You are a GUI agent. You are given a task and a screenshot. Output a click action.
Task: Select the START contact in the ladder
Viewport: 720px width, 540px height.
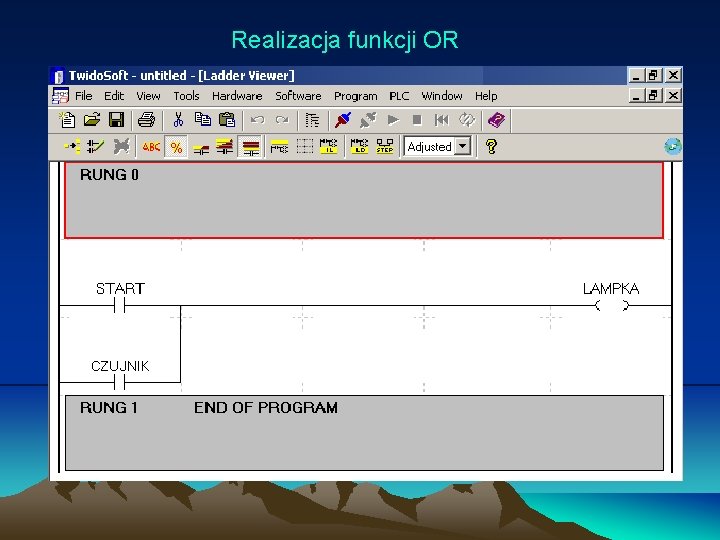(x=120, y=305)
